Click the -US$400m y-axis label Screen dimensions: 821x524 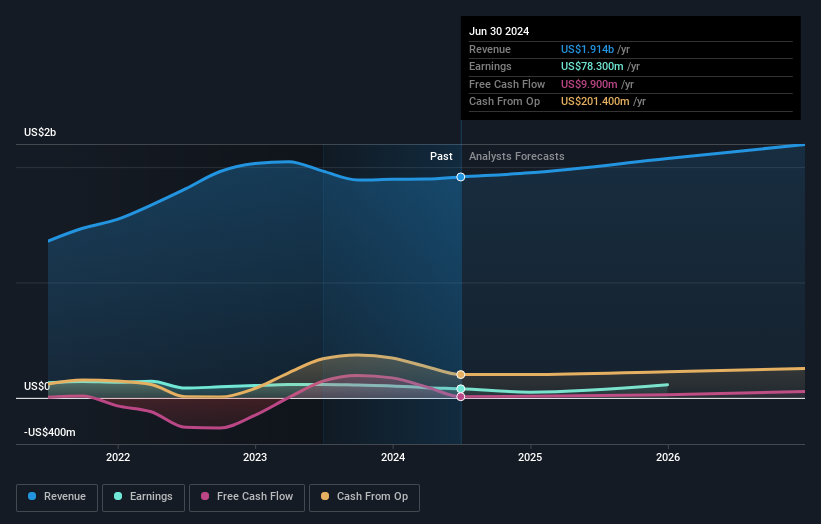click(x=50, y=432)
